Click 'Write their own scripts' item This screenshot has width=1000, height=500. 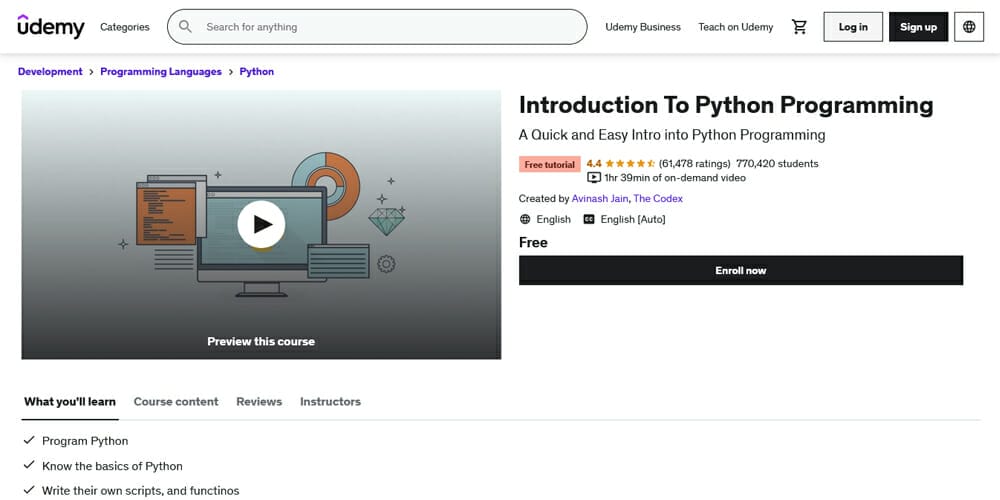point(140,491)
